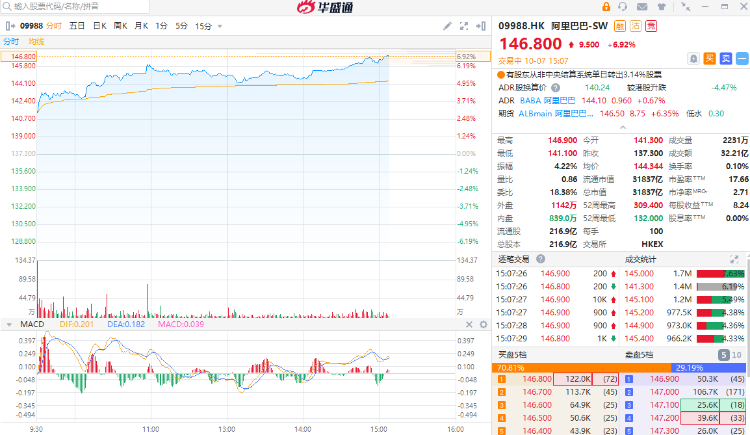
Task: Open ALBmain 阿里巴巴 futures link
Action: point(556,113)
